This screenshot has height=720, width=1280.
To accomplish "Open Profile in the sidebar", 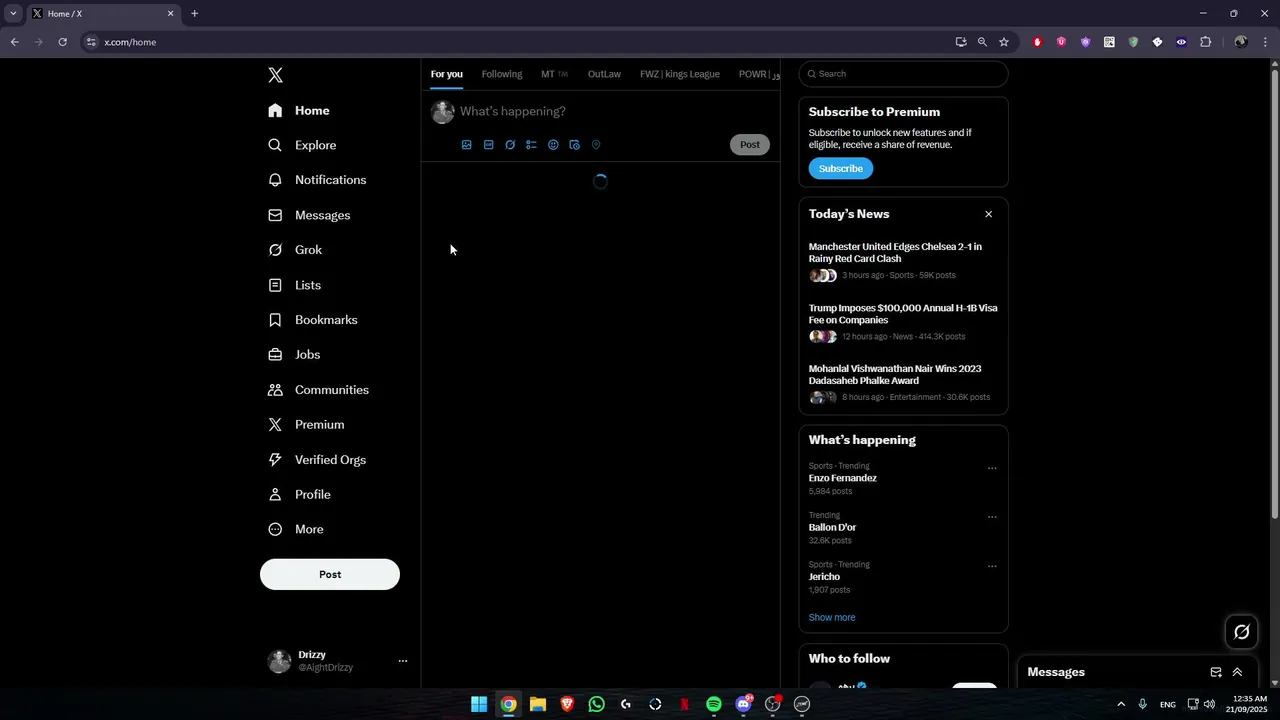I will click(299, 495).
